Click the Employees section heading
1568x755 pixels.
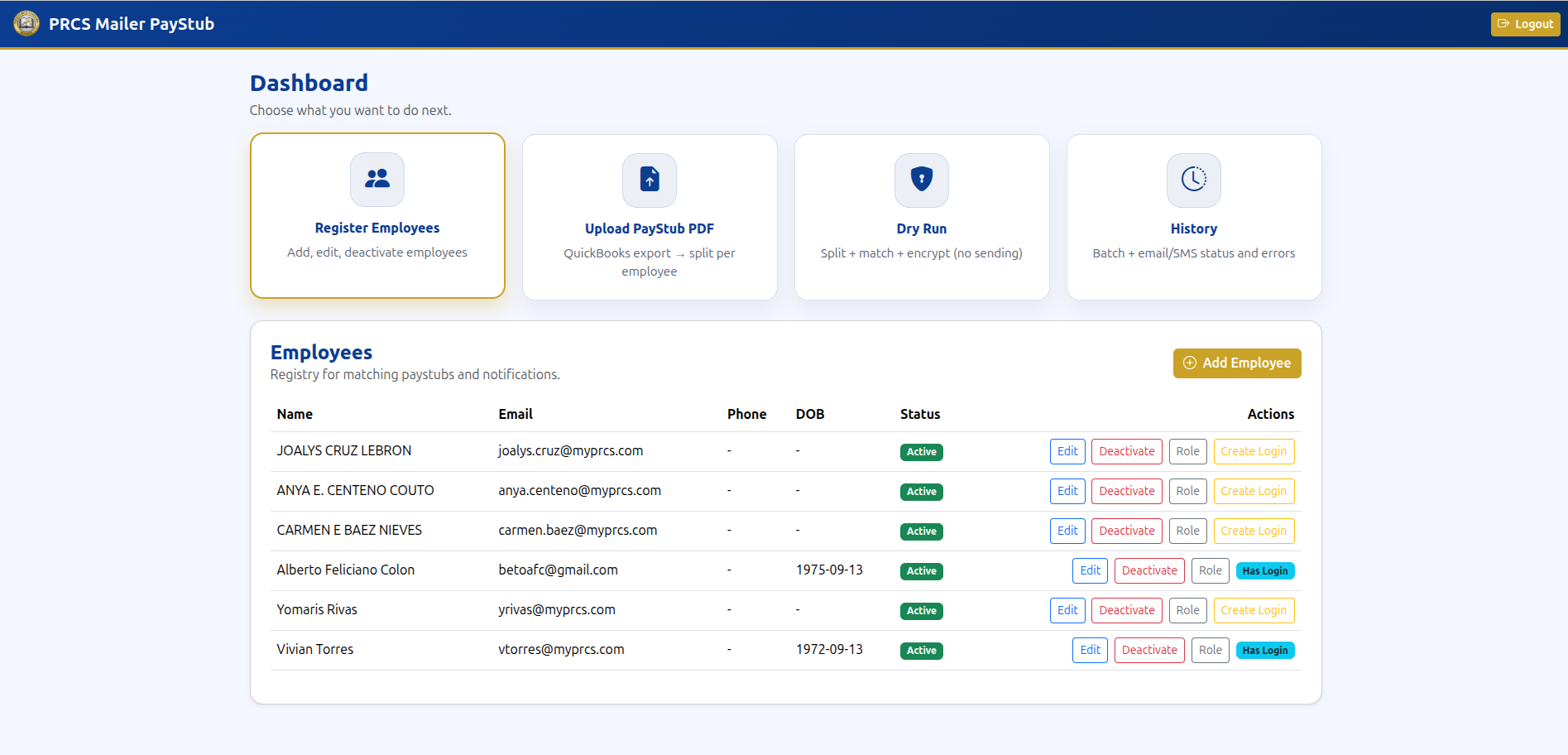[x=321, y=352]
